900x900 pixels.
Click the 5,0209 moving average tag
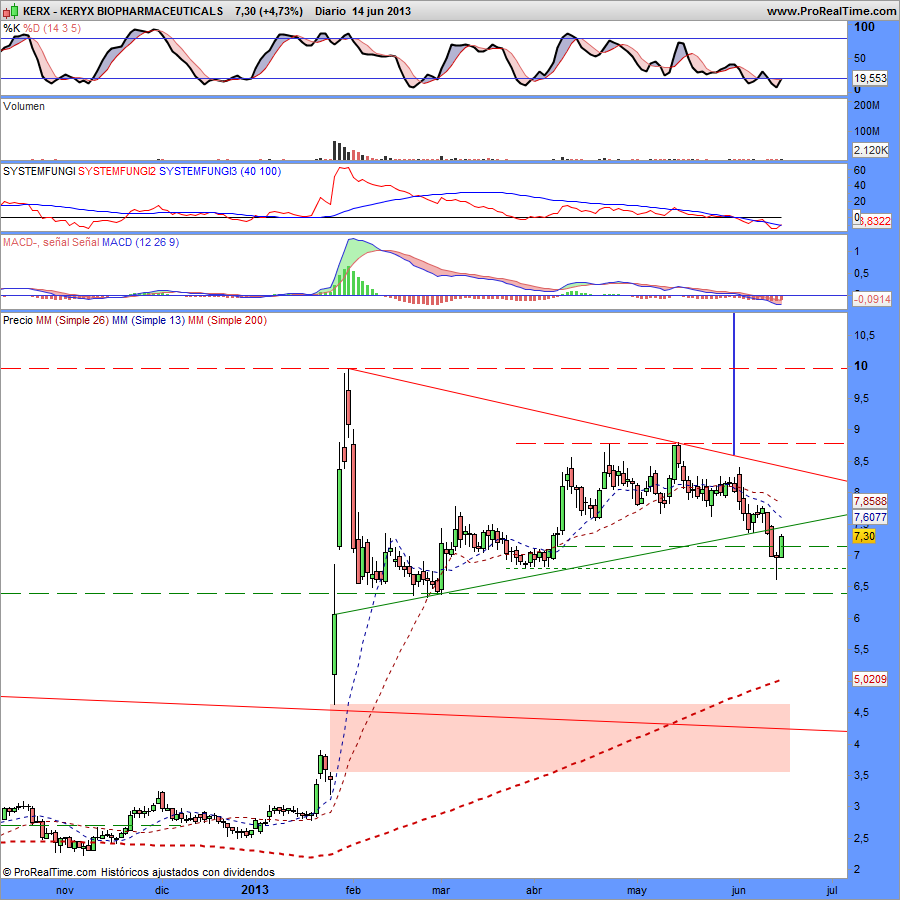(870, 679)
